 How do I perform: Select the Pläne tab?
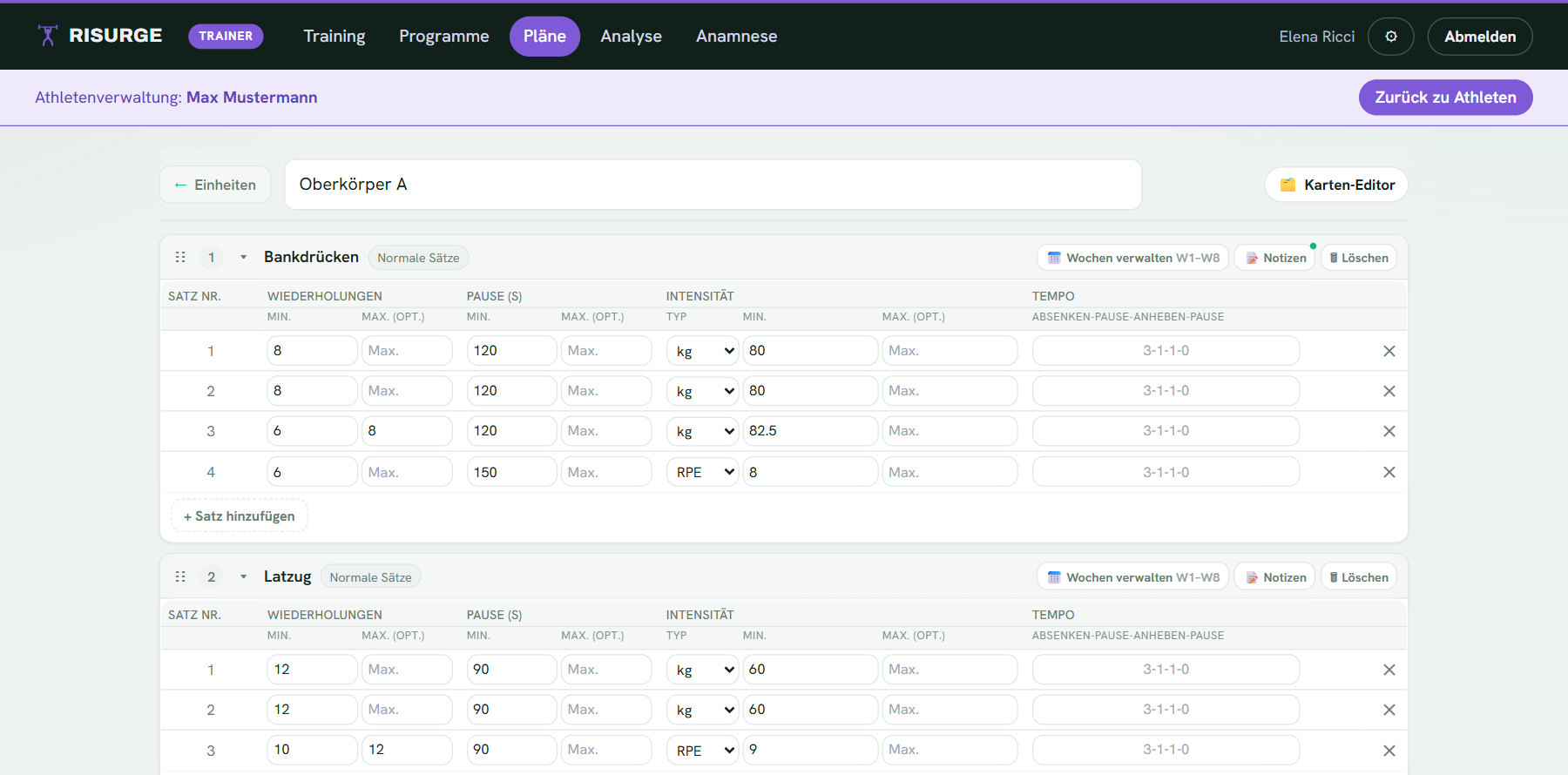(544, 37)
